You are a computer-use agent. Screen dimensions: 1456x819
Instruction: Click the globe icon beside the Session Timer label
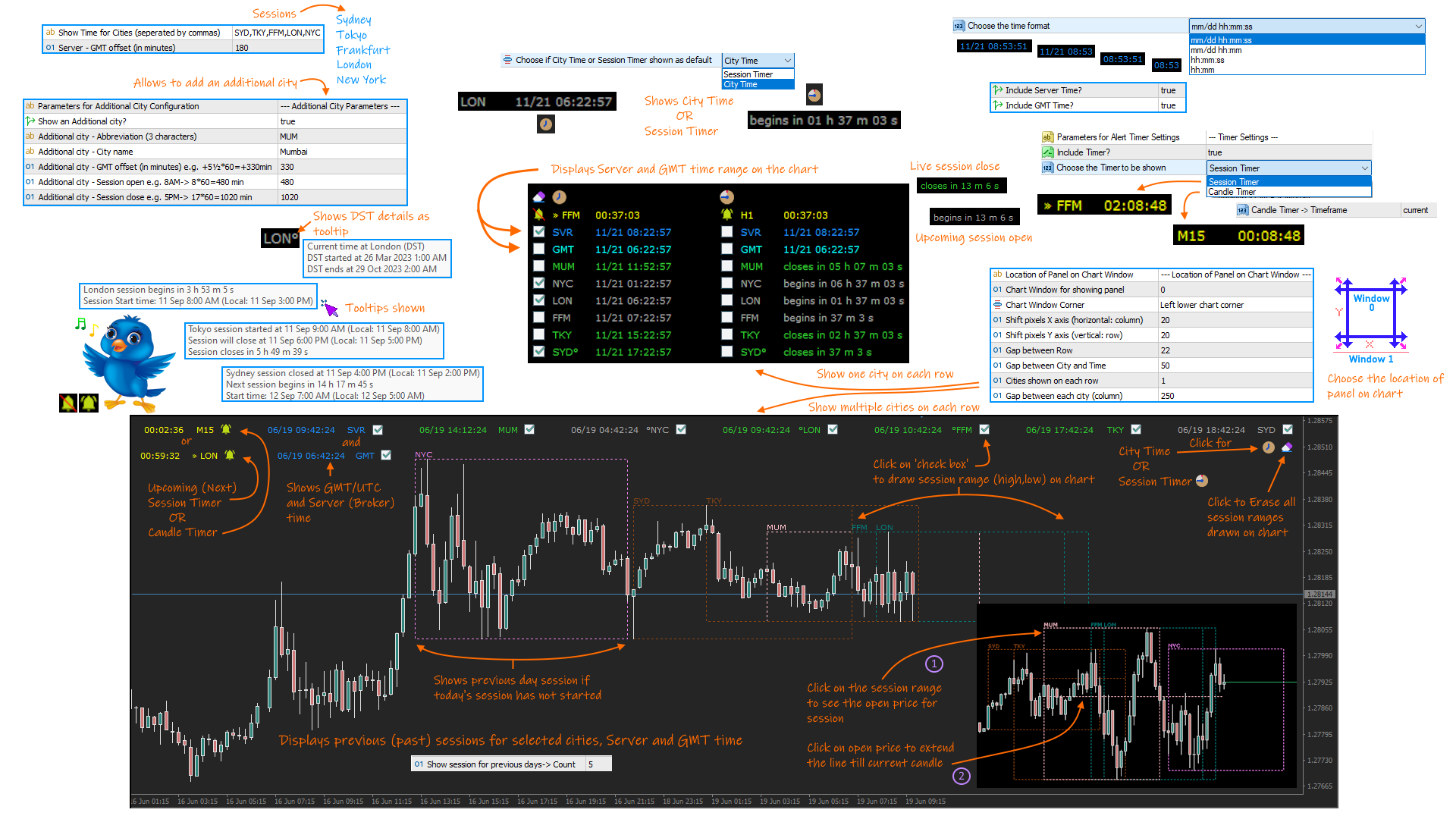coord(1200,480)
